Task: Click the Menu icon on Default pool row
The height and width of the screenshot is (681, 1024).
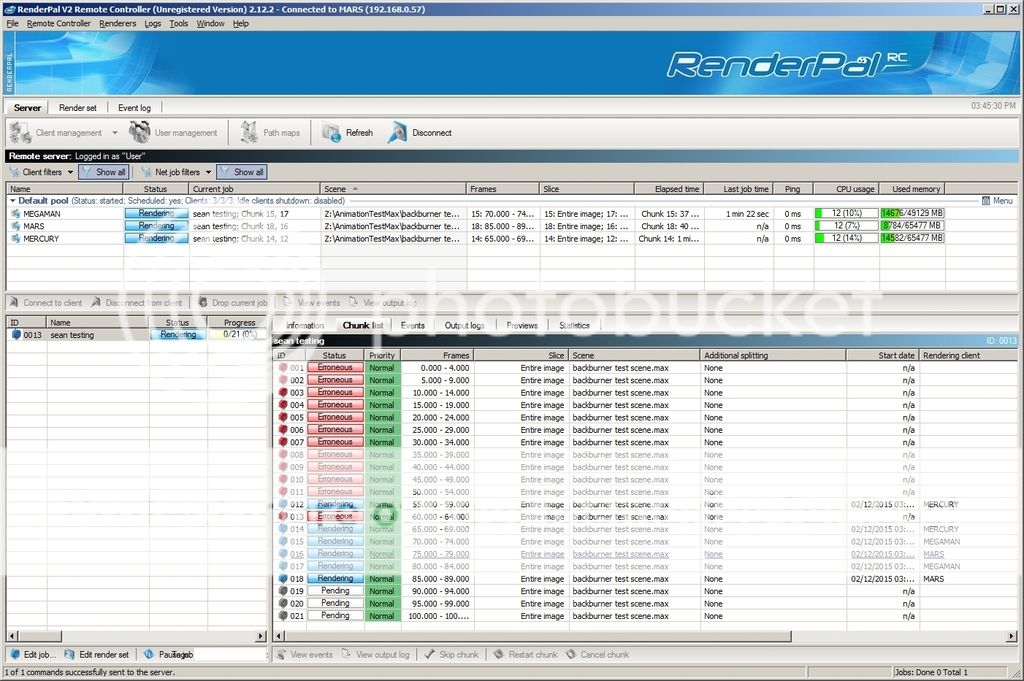Action: [986, 201]
